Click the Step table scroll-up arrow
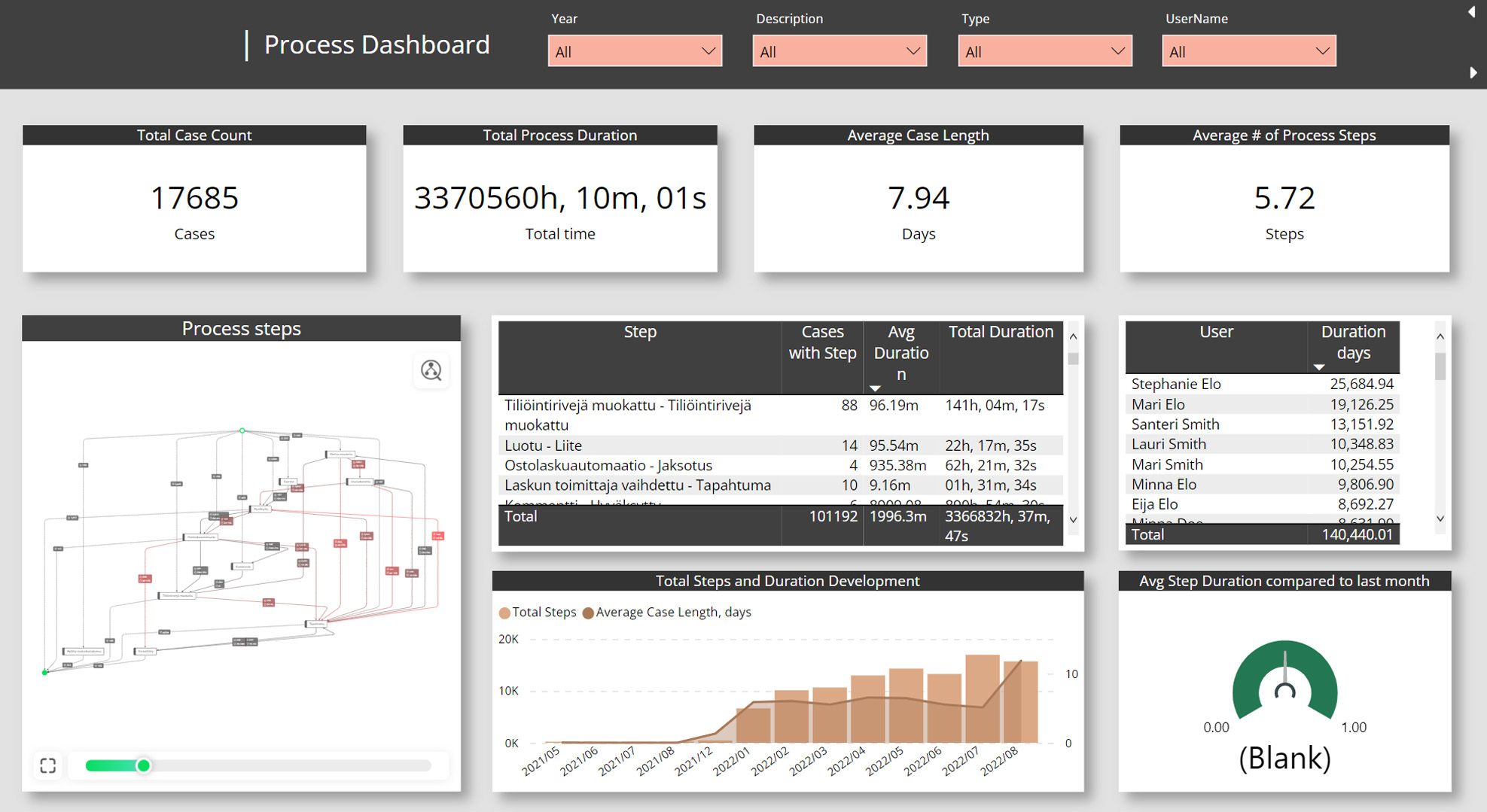This screenshot has width=1487, height=812. pyautogui.click(x=1073, y=336)
